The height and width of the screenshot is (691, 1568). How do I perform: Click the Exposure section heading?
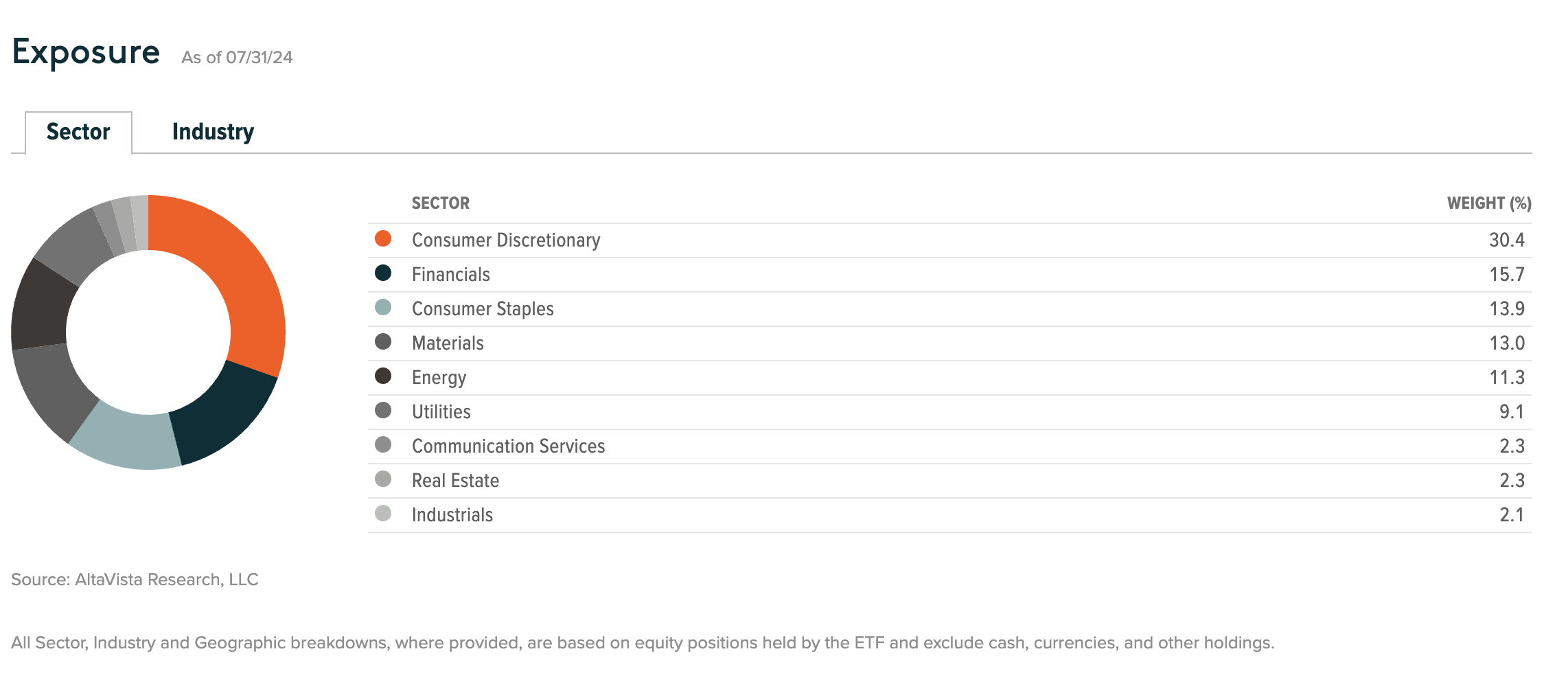87,52
